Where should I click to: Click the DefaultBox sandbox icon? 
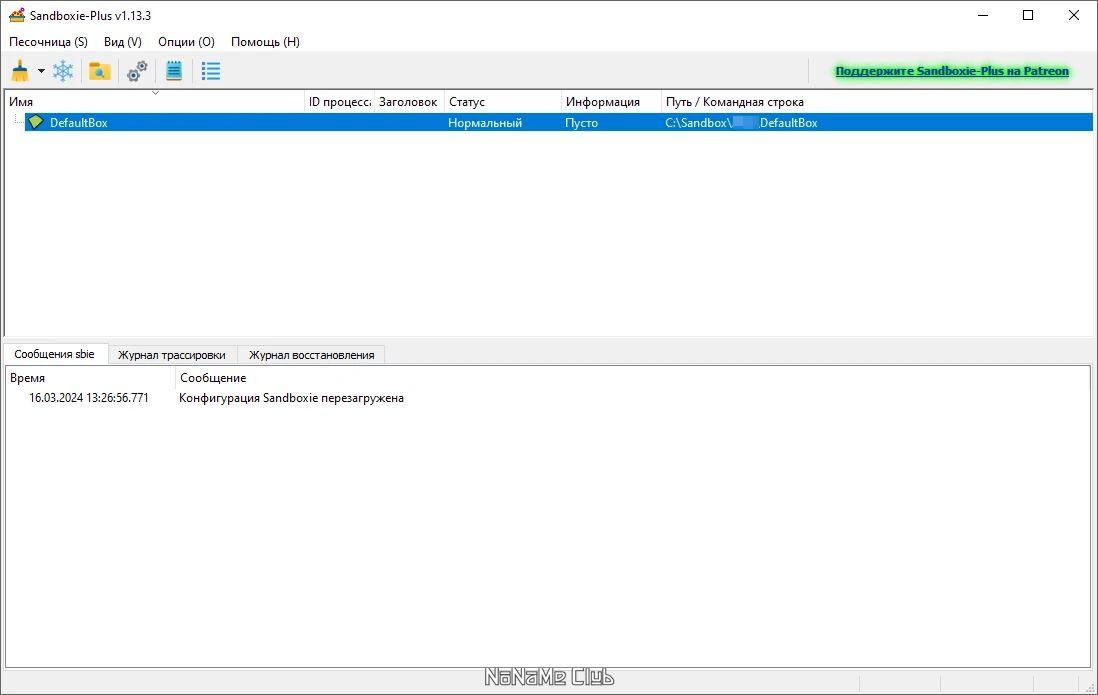coord(36,122)
